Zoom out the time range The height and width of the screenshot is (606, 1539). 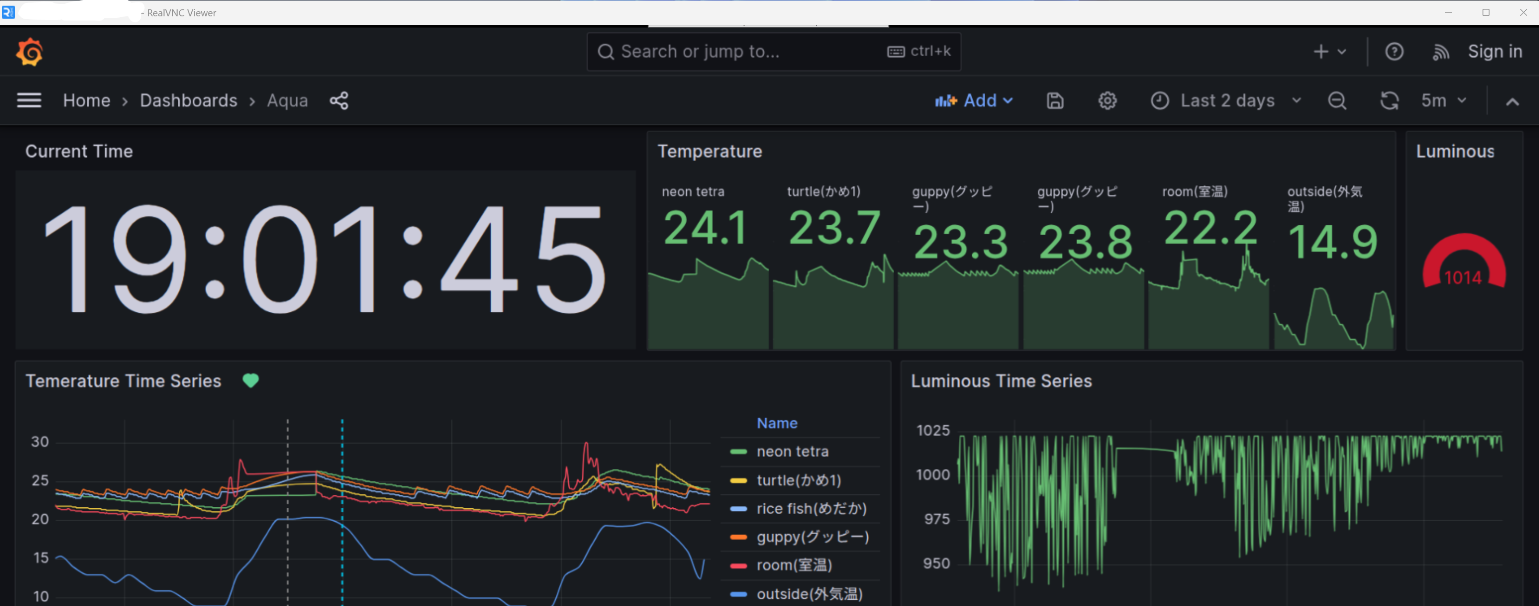pos(1337,101)
